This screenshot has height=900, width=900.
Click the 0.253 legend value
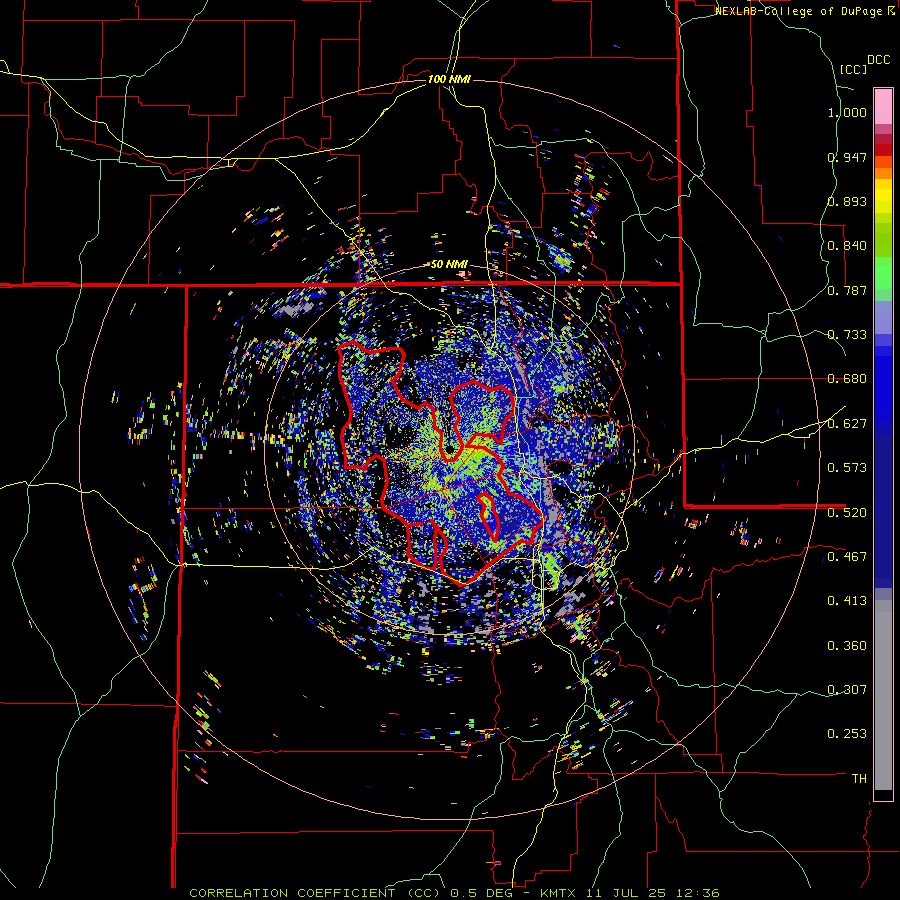coord(847,734)
